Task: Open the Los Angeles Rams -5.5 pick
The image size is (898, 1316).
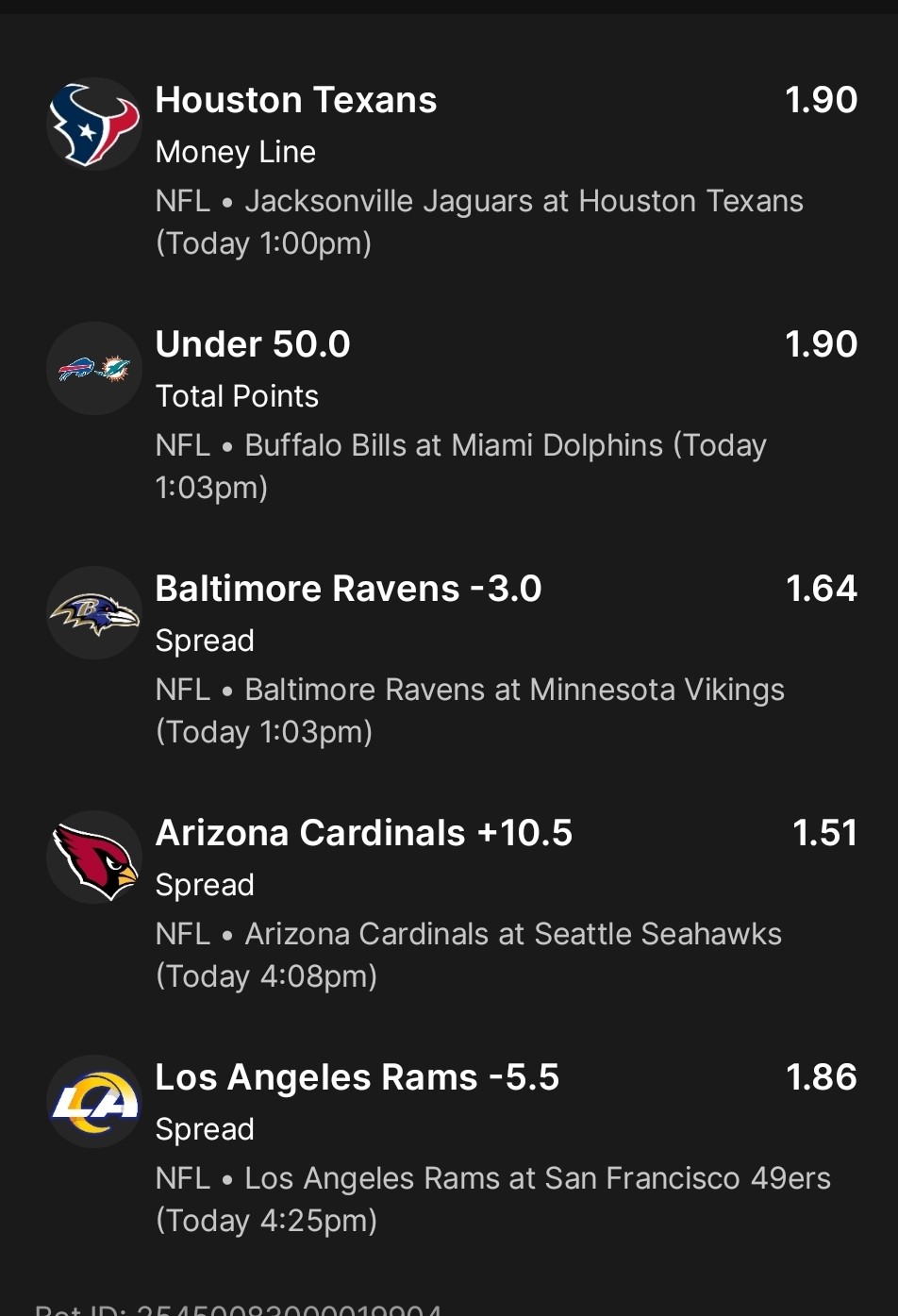Action: 357,1077
